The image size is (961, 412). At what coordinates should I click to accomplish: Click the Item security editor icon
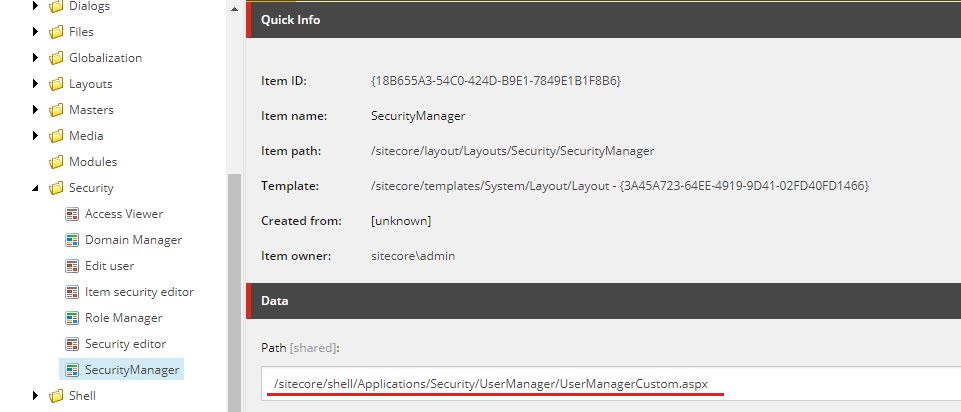[72, 292]
